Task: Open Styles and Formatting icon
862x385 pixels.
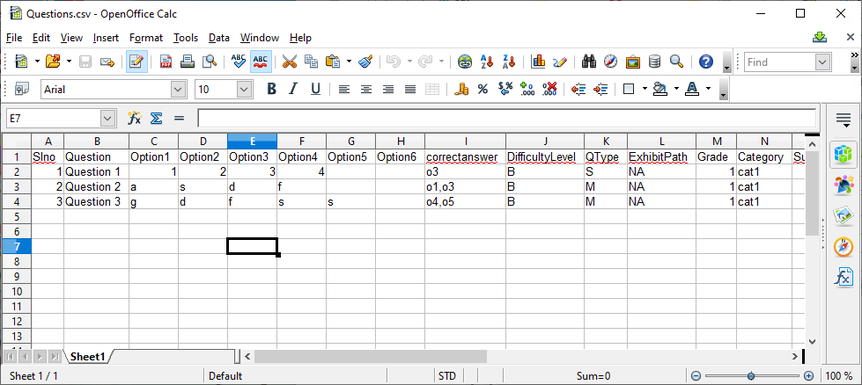Action: 21,89
